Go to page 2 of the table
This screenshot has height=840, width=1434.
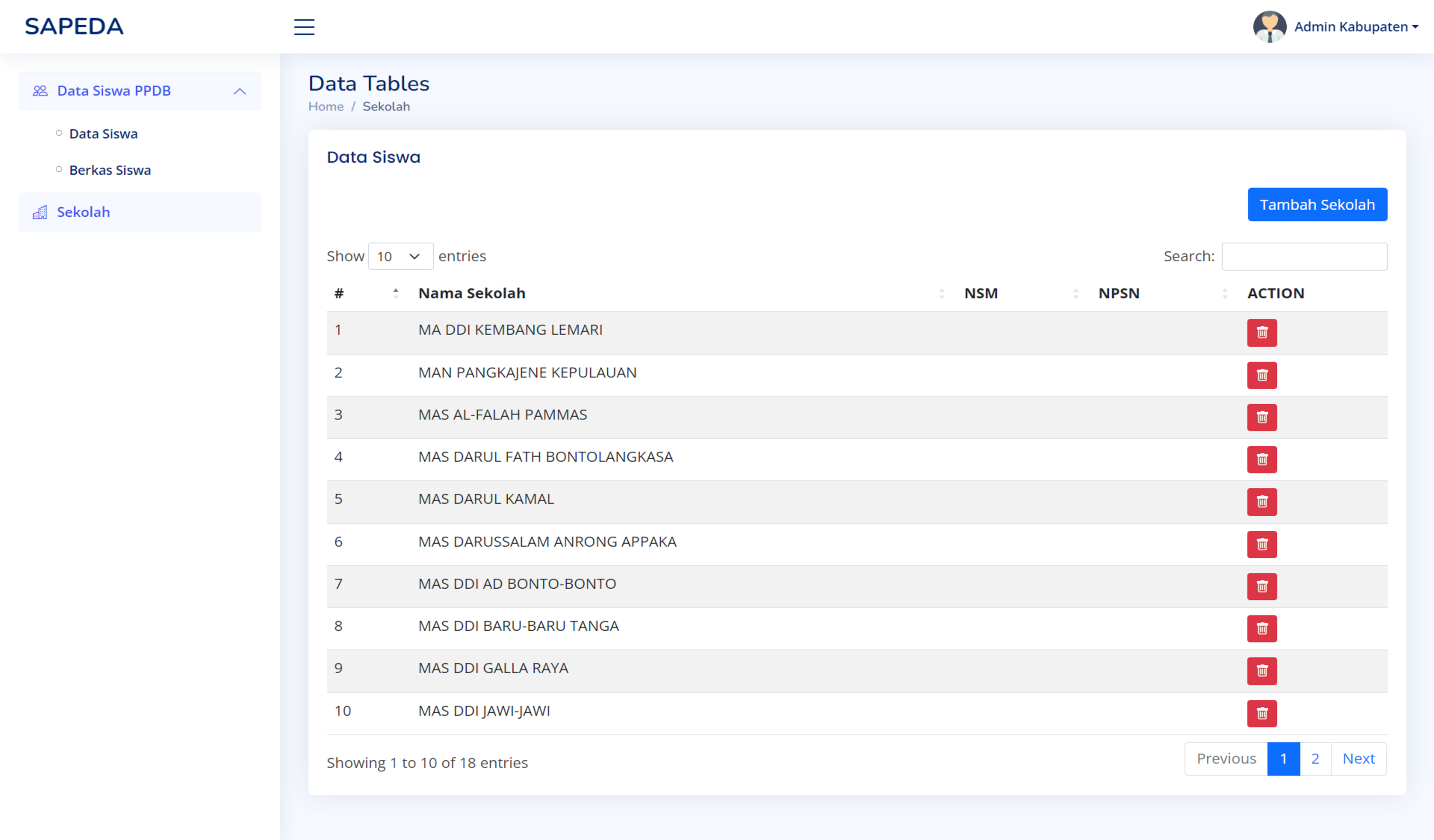tap(1314, 758)
